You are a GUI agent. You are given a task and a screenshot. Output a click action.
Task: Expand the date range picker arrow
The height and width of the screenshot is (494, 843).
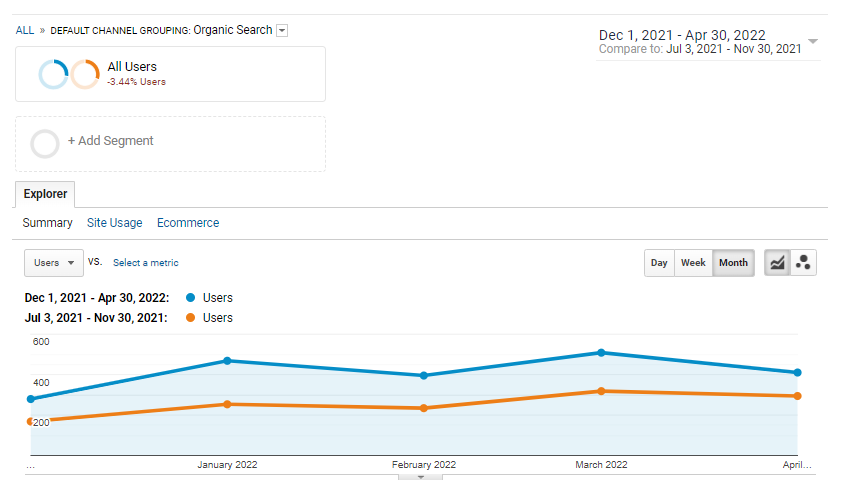click(813, 41)
